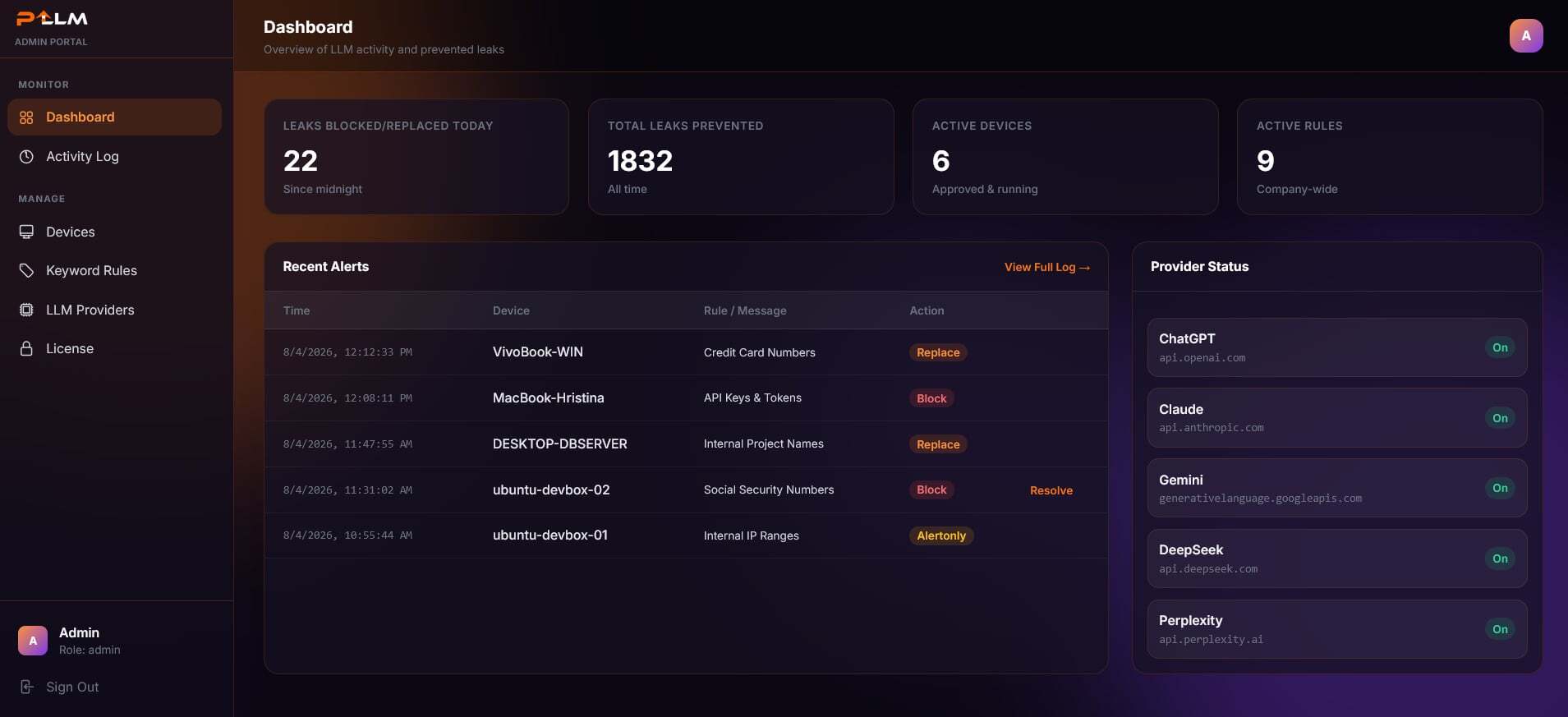Open the Active Rules card
The width and height of the screenshot is (1568, 717).
coord(1390,157)
